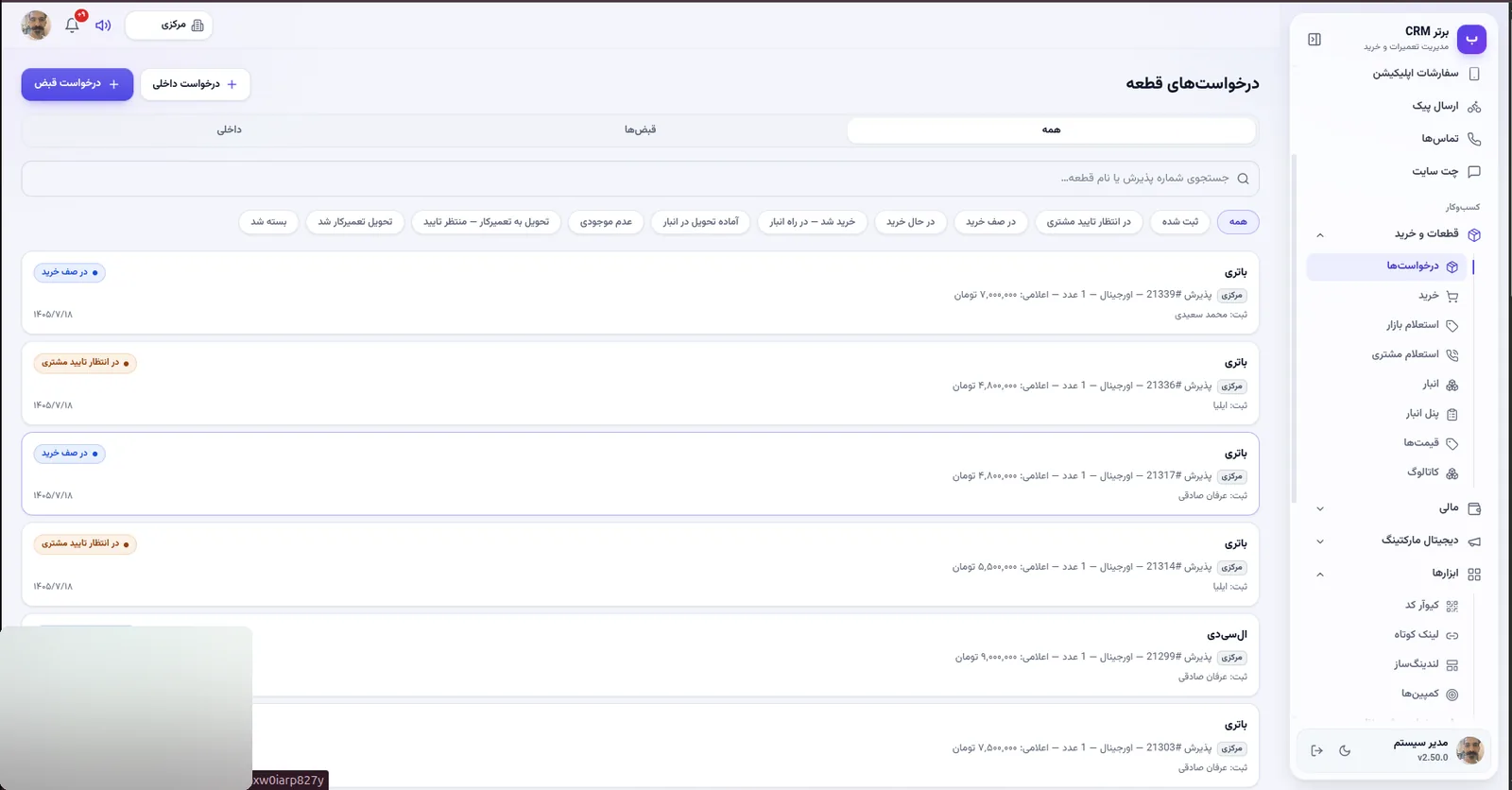Open کیوآر کد tool
Viewport: 1512px width, 790px height.
point(1431,606)
